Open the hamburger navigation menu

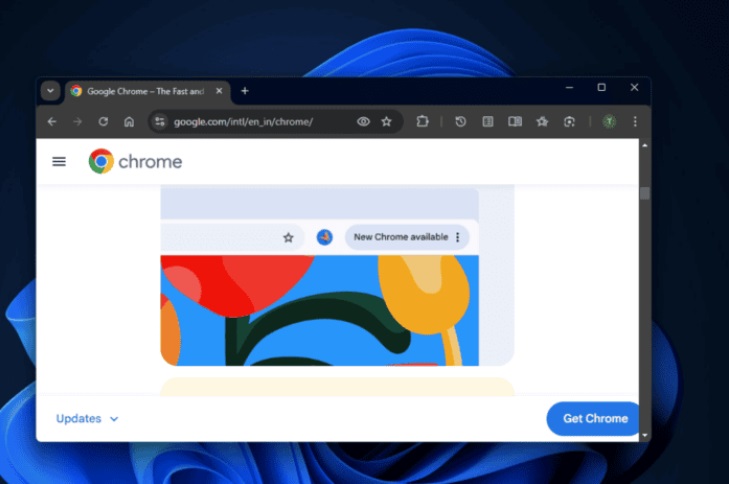coord(59,161)
